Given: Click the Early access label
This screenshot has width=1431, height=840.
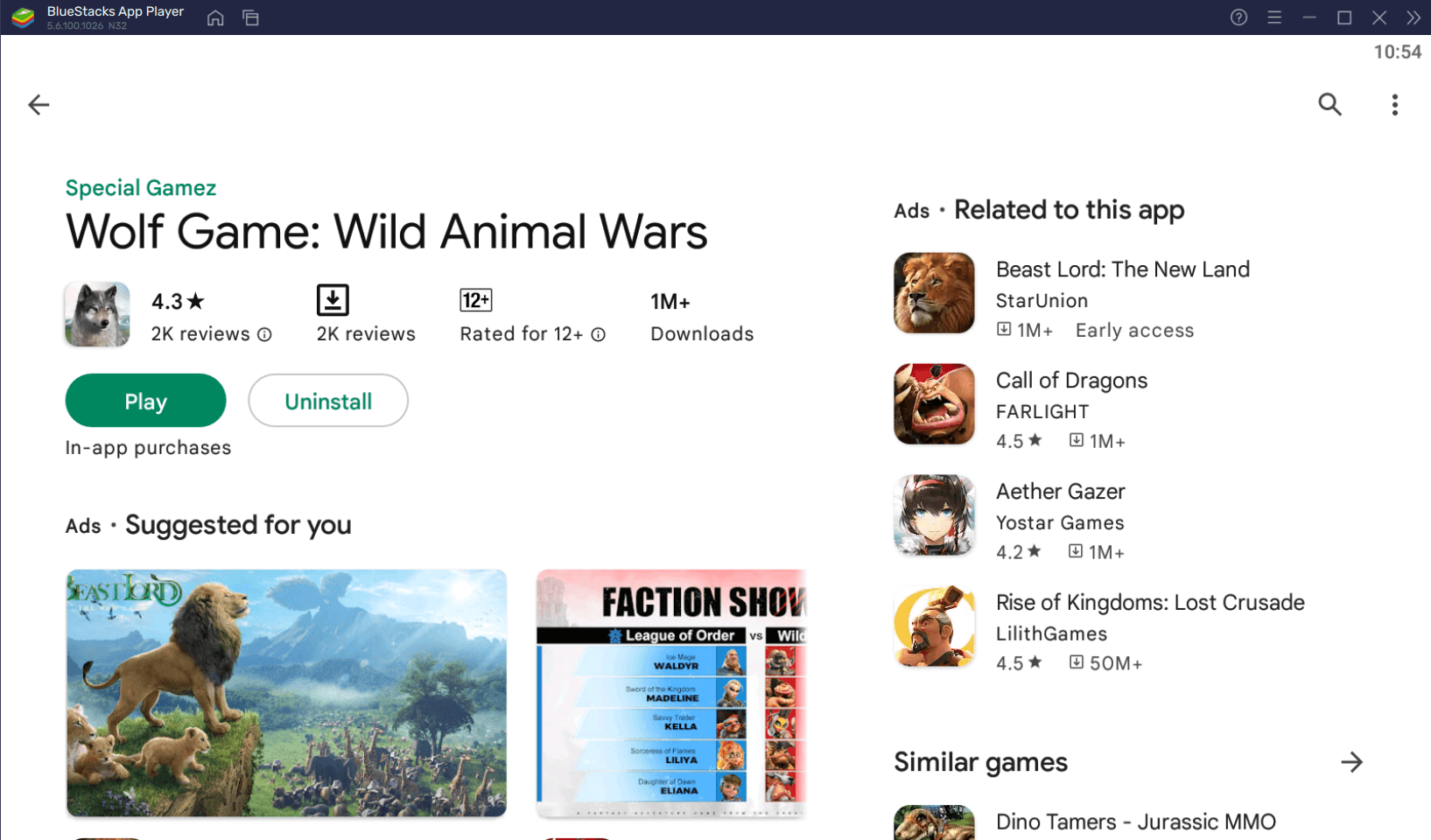Looking at the screenshot, I should [1134, 331].
